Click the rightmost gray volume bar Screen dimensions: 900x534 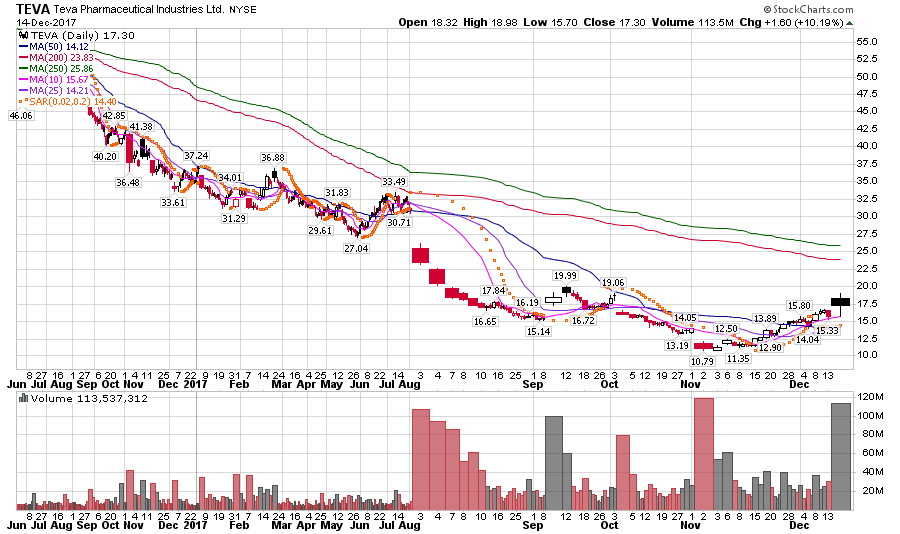pyautogui.click(x=840, y=456)
